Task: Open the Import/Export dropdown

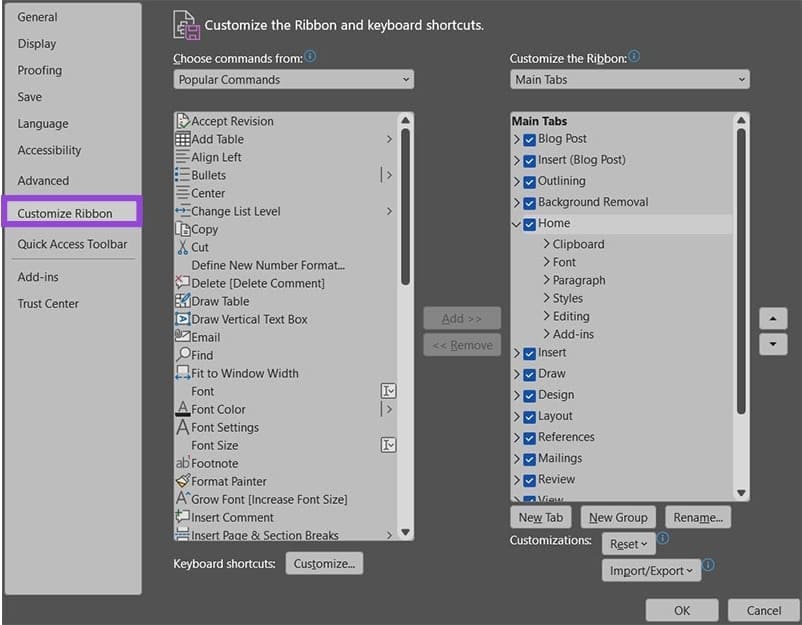Action: 651,571
